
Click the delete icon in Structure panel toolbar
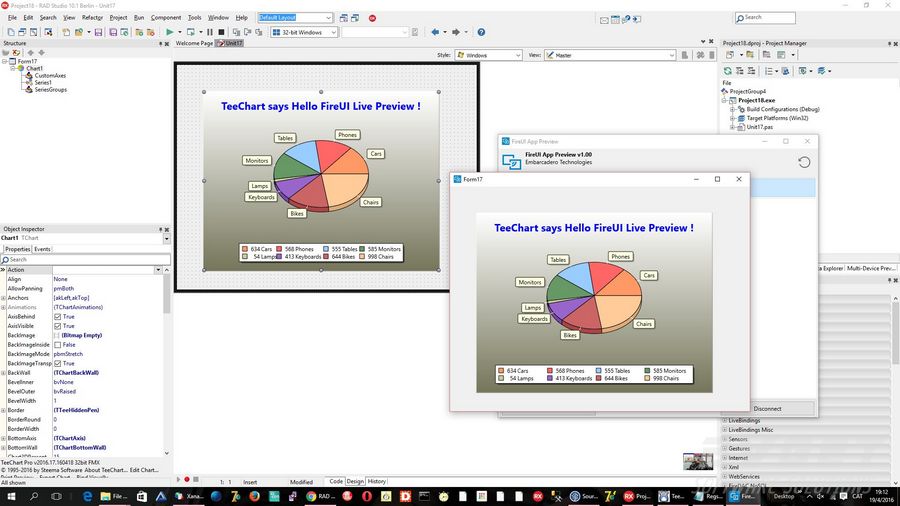(x=16, y=52)
